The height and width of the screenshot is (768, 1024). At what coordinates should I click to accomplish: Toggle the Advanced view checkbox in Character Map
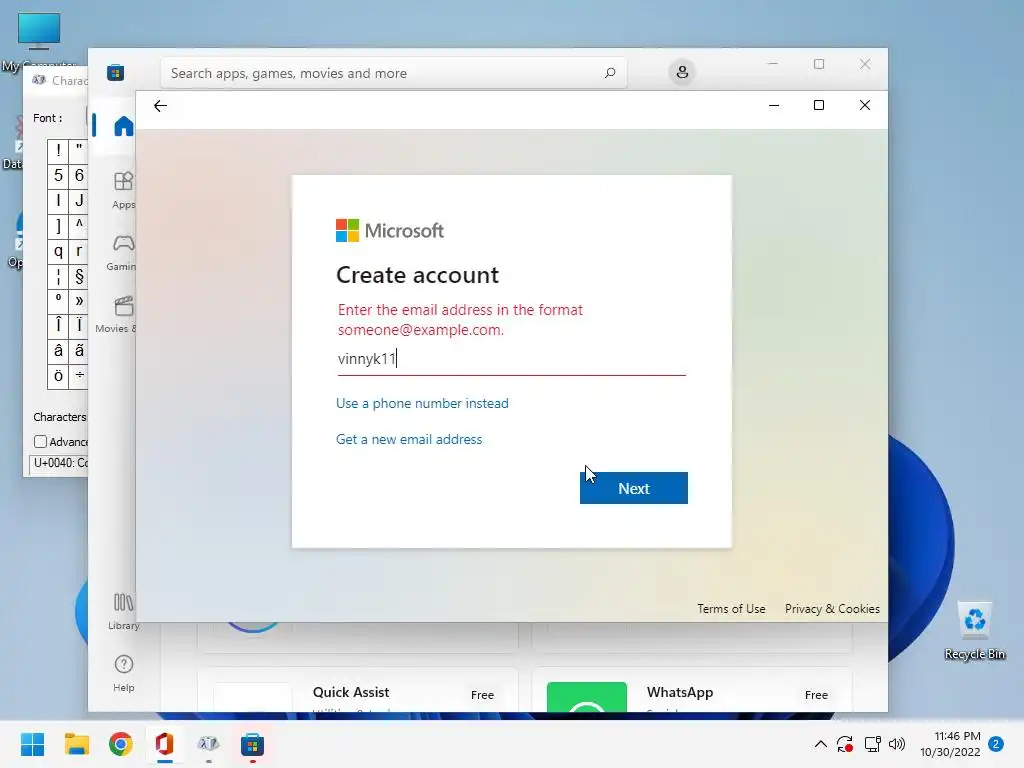coord(40,441)
